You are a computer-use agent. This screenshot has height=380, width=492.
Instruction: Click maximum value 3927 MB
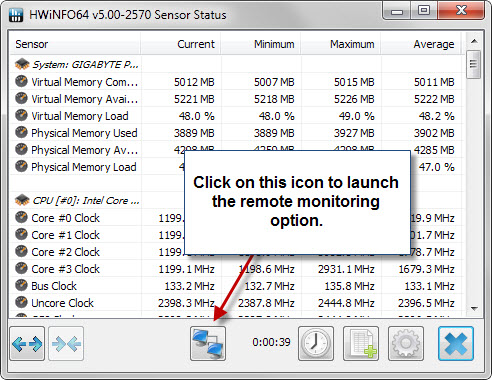[x=354, y=133]
